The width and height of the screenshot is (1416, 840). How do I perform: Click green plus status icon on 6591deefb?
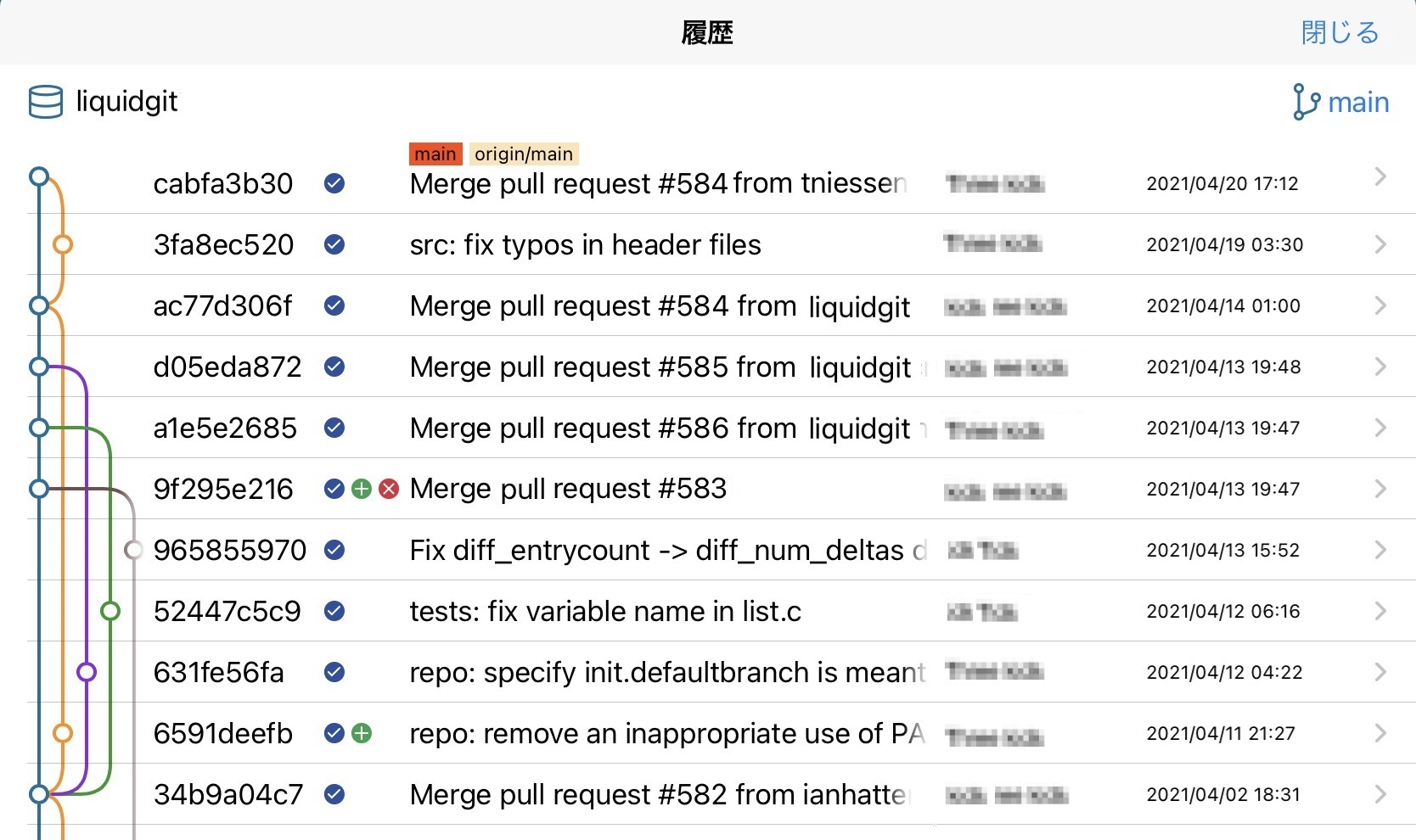coord(362,733)
